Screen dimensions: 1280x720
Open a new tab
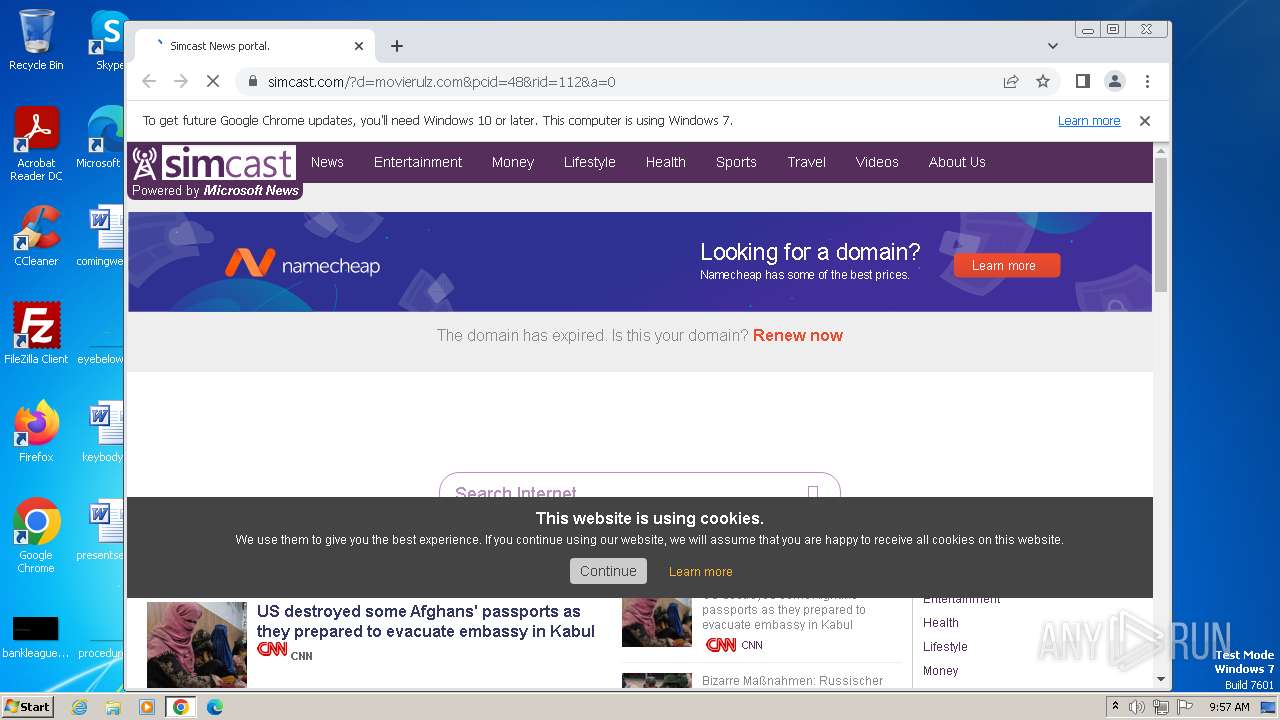(397, 46)
